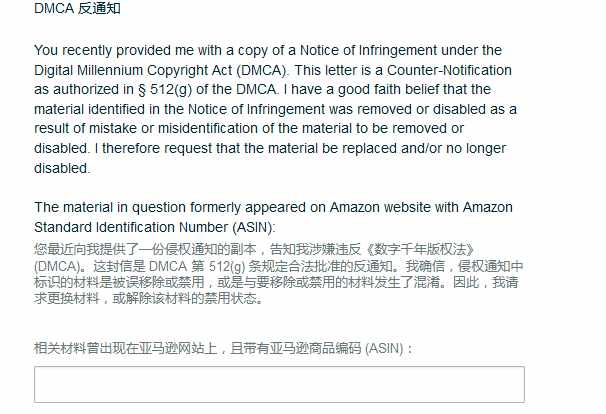Screen dimensions: 606x414
Task: Click the word 'Counter-Notification' in the letter
Action: click(449, 70)
